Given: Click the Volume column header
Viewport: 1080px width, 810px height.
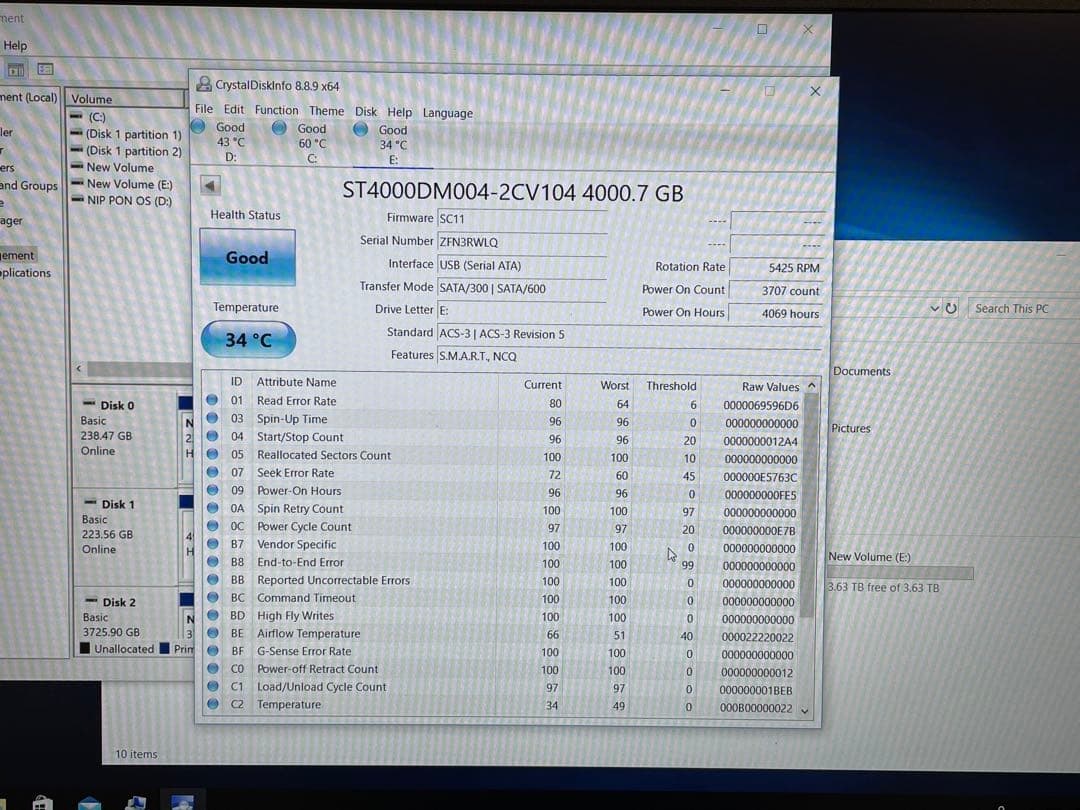Looking at the screenshot, I should tap(127, 99).
